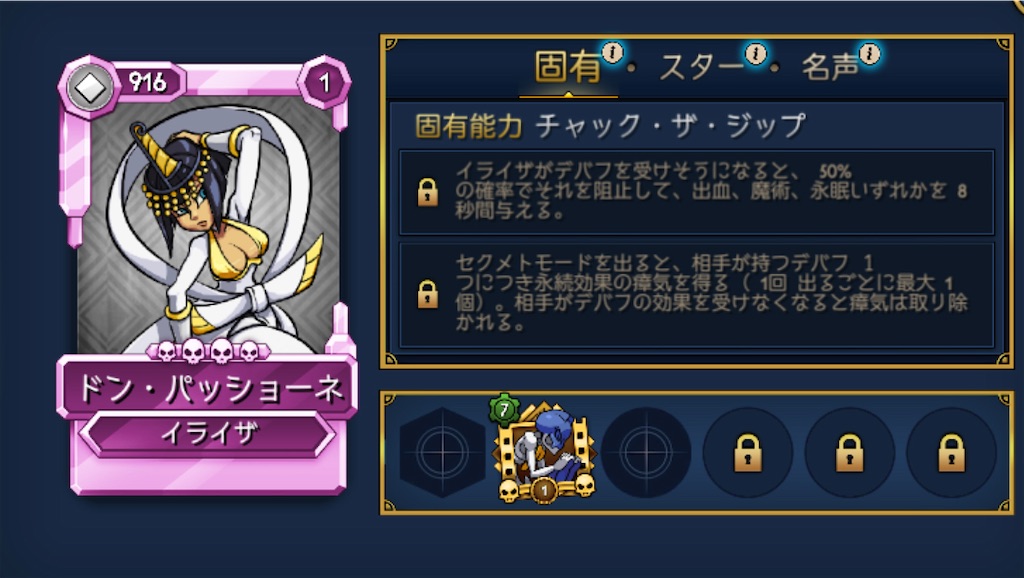Click the info icon next to 固有 tab

613,52
